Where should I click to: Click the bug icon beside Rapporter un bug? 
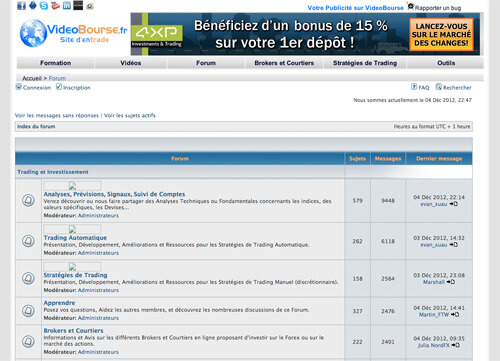411,6
